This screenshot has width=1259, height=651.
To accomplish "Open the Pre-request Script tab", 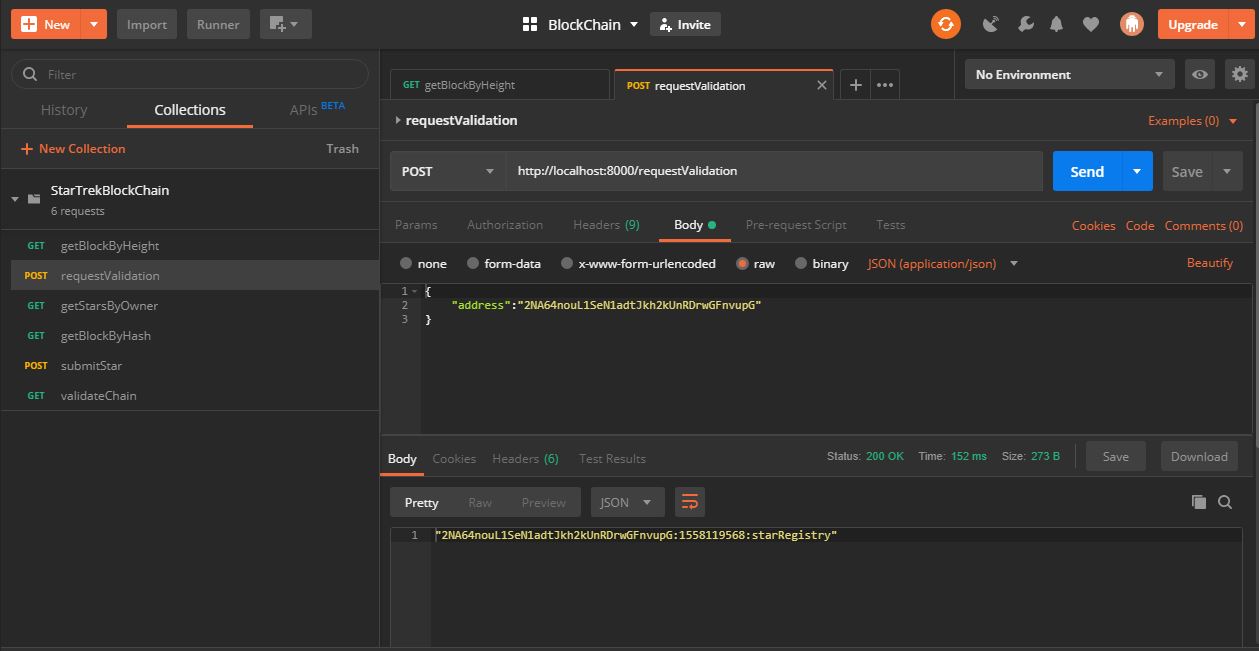I will point(796,225).
